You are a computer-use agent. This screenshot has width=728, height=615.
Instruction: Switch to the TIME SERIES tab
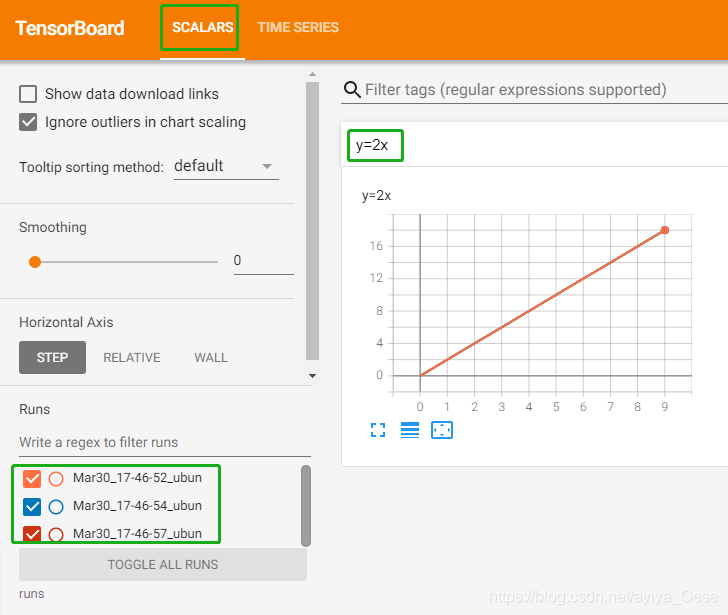coord(298,27)
